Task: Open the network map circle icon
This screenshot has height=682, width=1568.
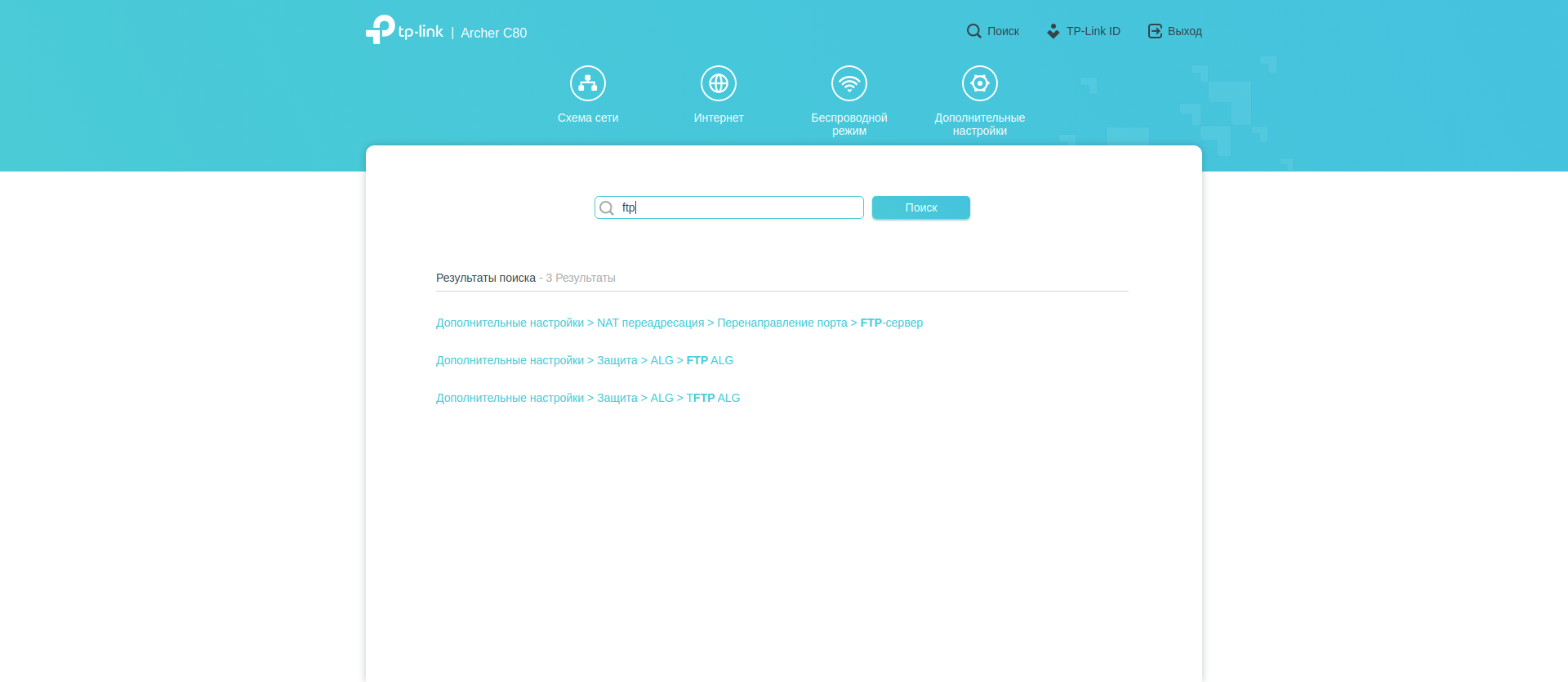Action: point(588,83)
